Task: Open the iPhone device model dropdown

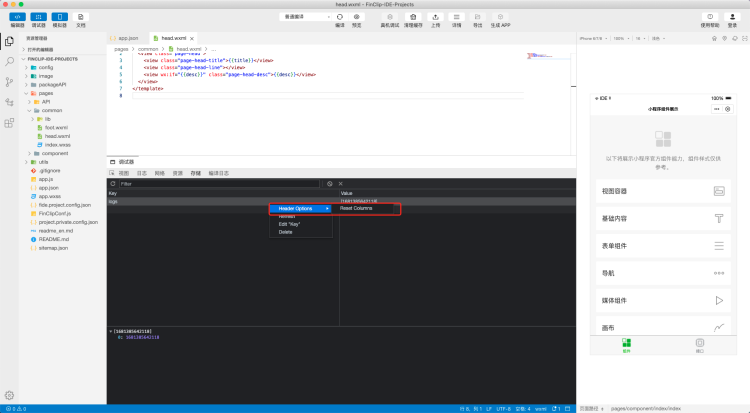Action: (x=594, y=38)
